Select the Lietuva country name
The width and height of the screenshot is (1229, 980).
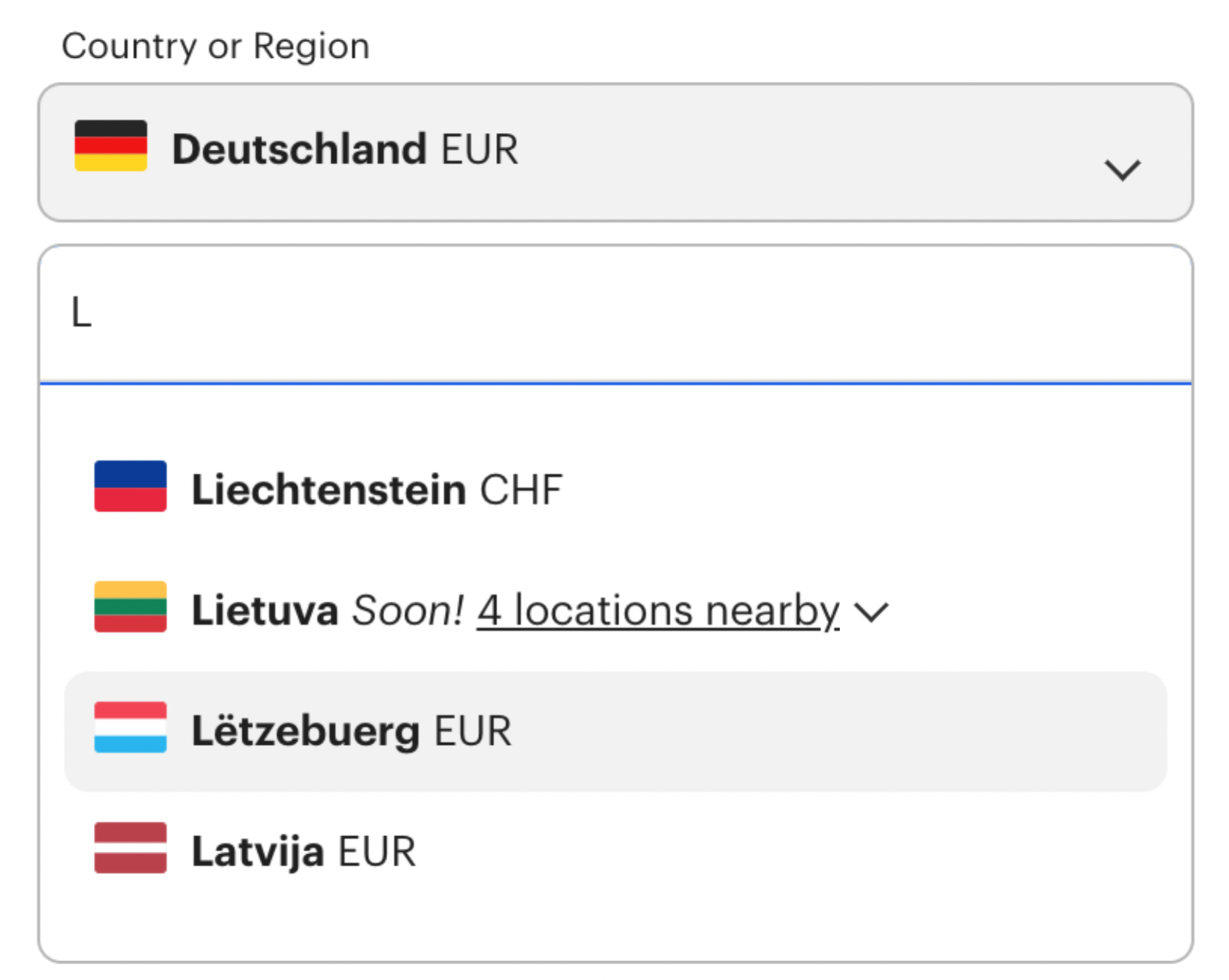pos(265,611)
